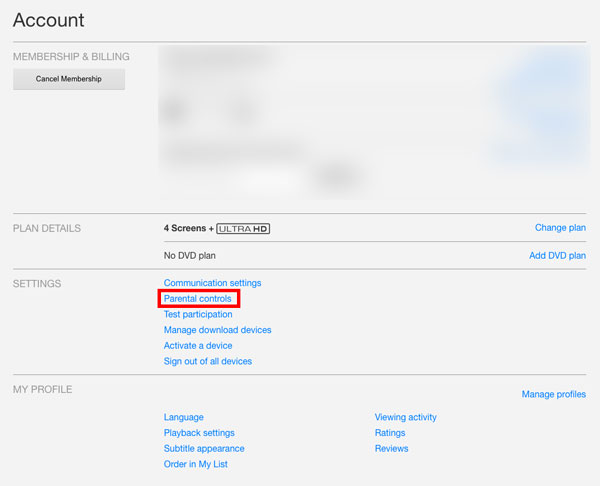Screen dimensions: 600x486
Task: Click the Ultra HD badge
Action: 243,229
